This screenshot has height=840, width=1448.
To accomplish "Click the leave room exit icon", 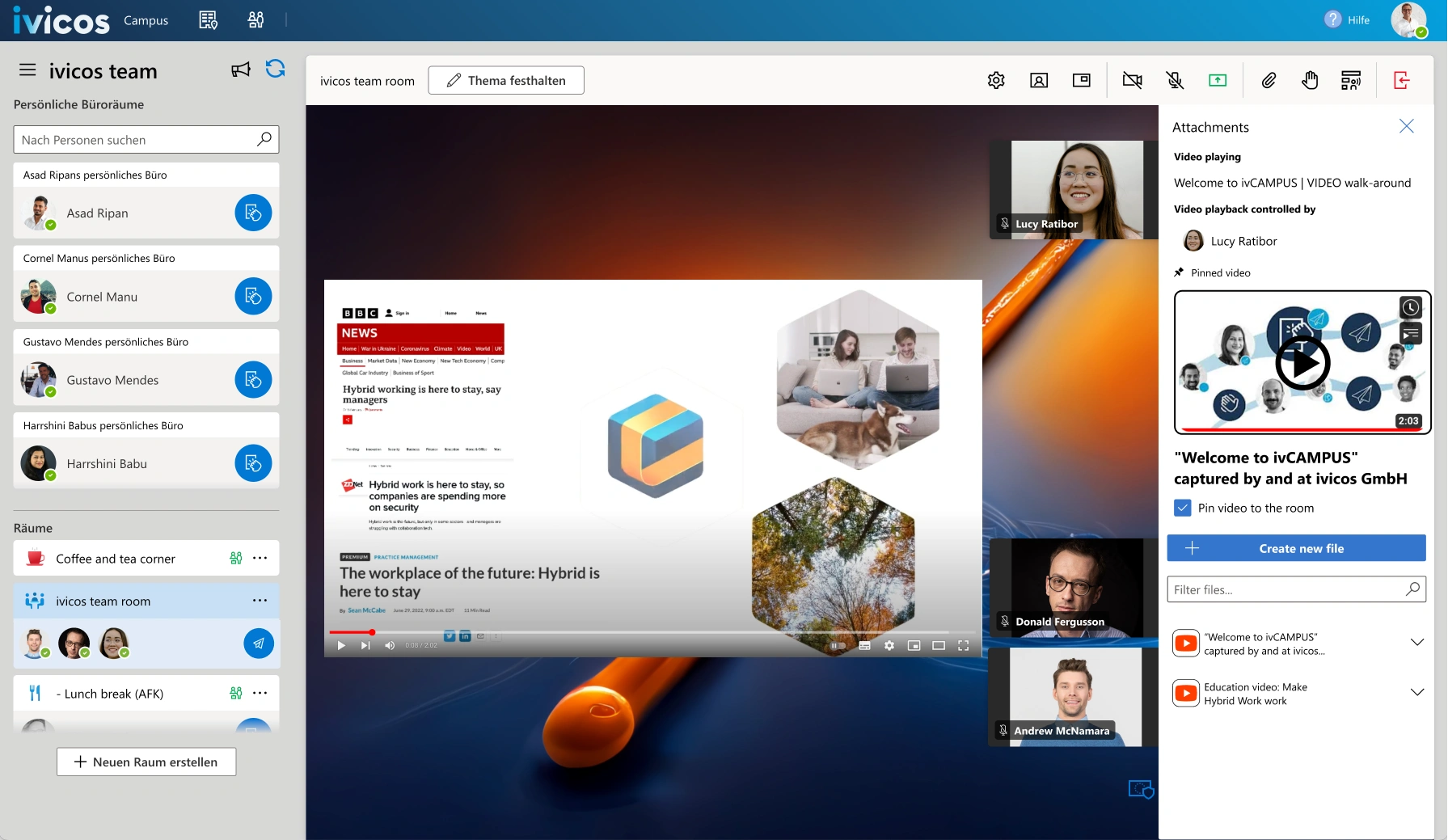I will 1402,80.
